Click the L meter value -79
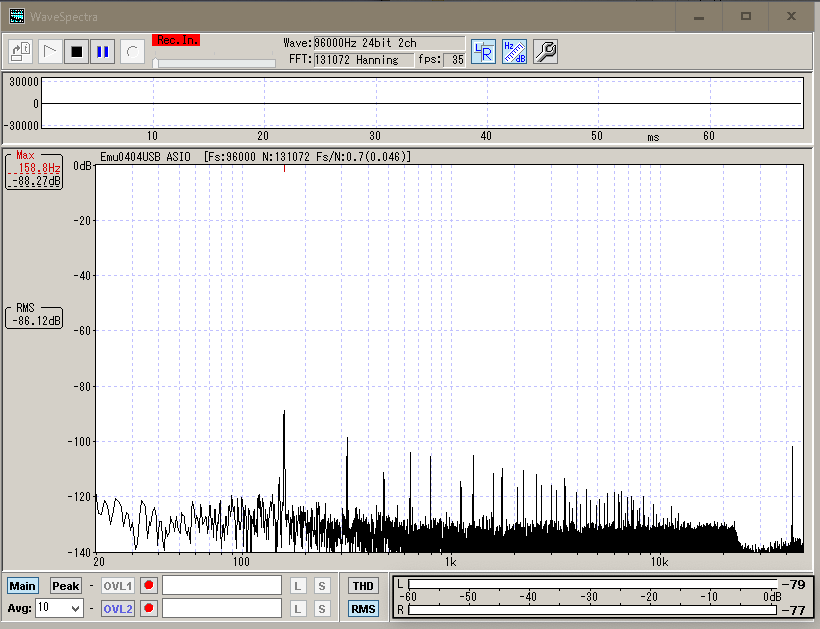The height and width of the screenshot is (629, 820). tap(794, 585)
